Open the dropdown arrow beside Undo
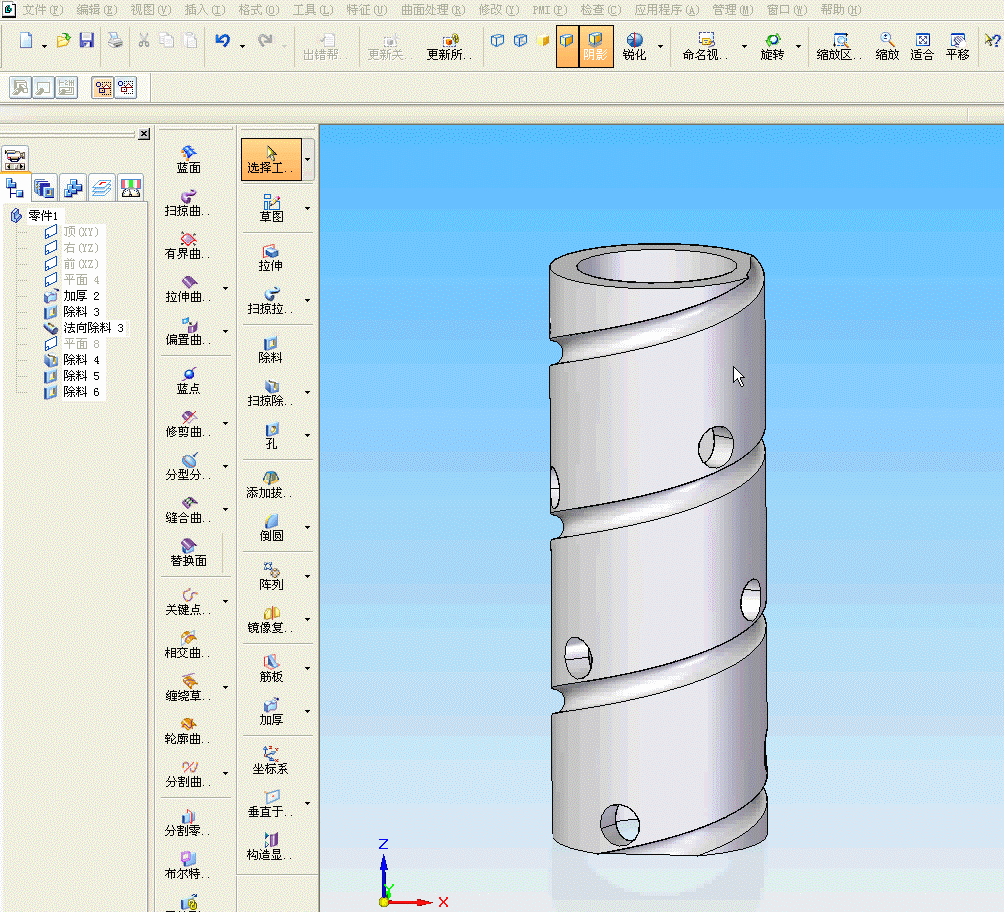1004x912 pixels. click(x=242, y=46)
